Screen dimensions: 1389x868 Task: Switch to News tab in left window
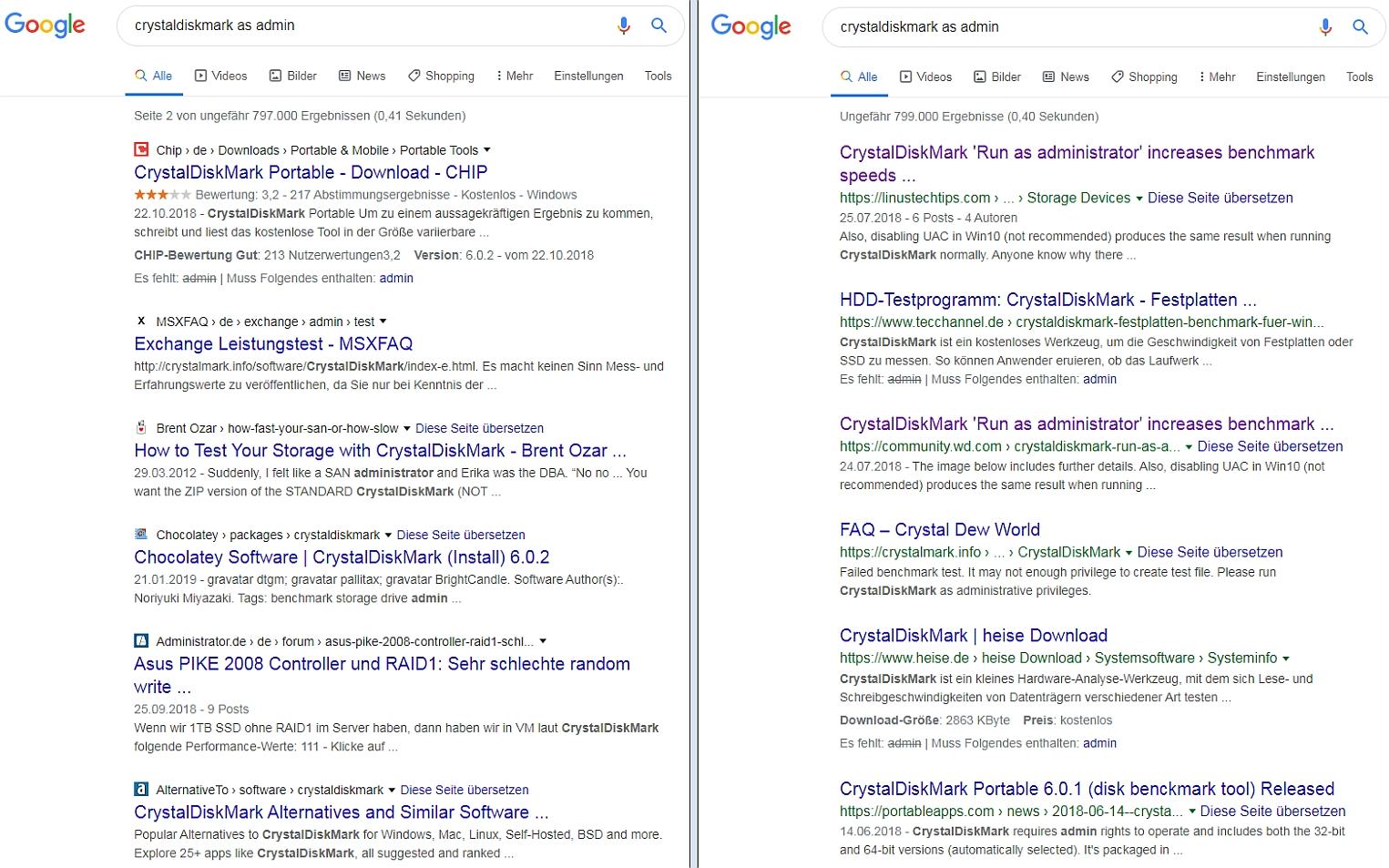(363, 76)
